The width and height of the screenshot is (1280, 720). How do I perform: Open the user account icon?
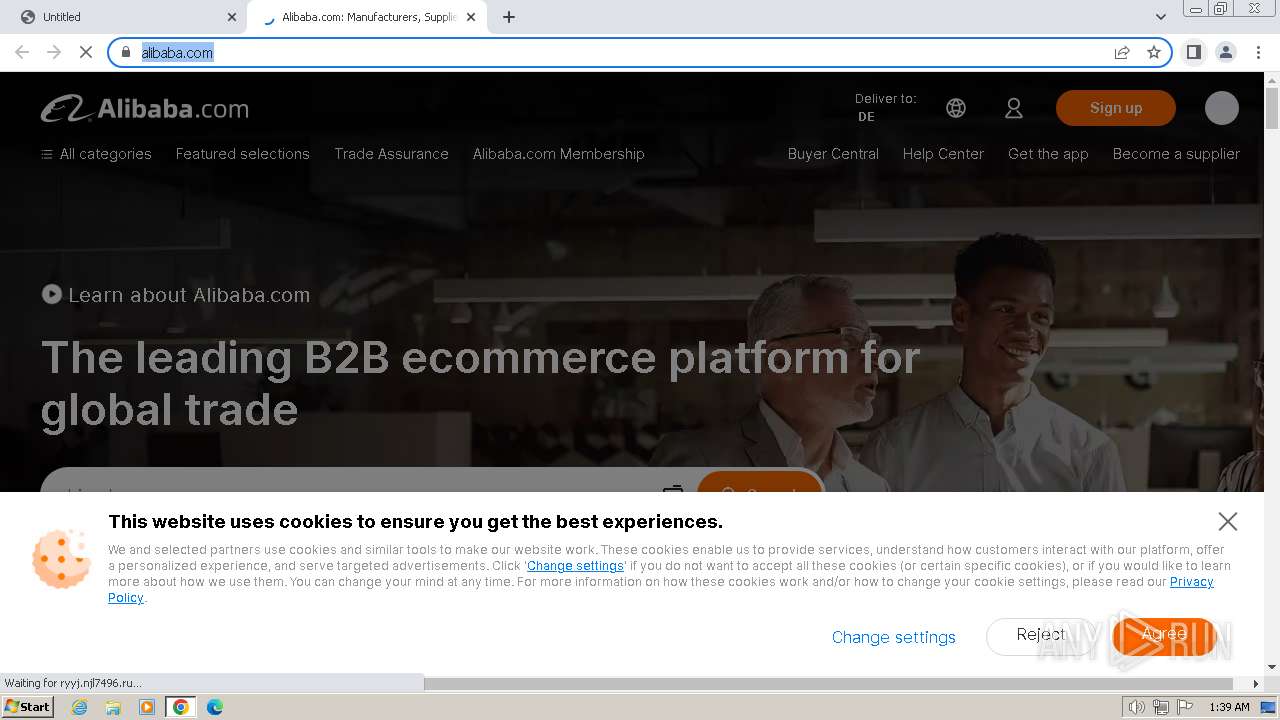(1014, 108)
